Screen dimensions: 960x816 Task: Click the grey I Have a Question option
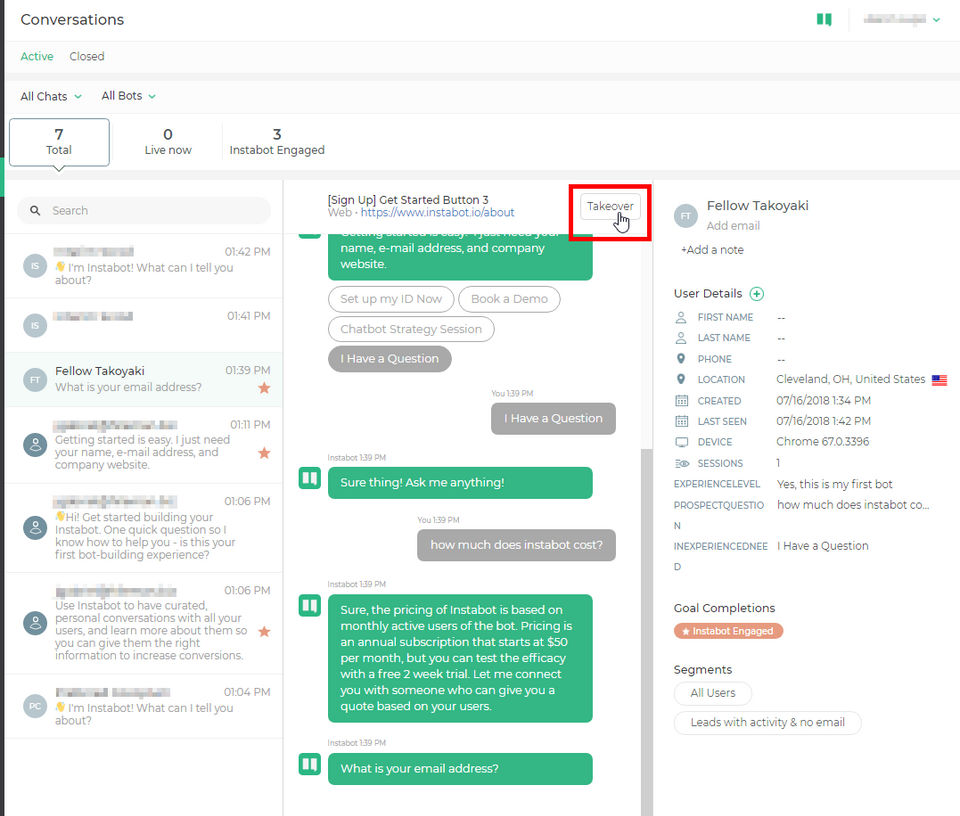tap(389, 359)
